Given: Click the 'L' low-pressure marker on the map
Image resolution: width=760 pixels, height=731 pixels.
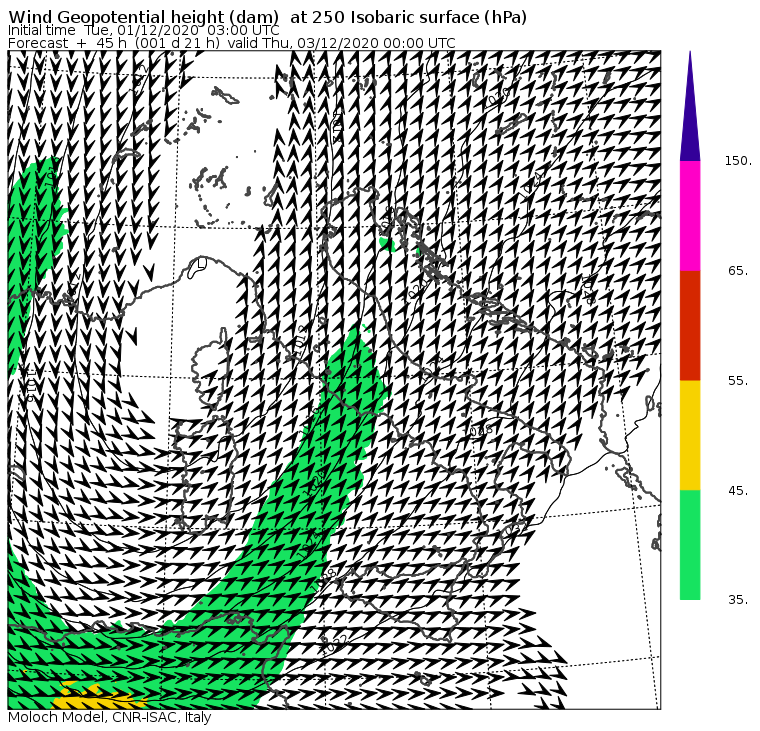Looking at the screenshot, I should tap(202, 264).
